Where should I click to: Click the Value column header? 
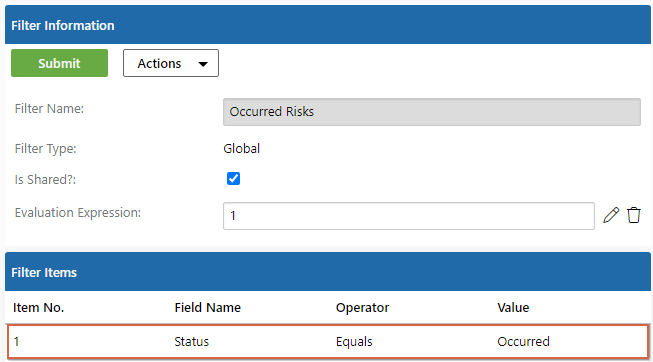point(513,307)
